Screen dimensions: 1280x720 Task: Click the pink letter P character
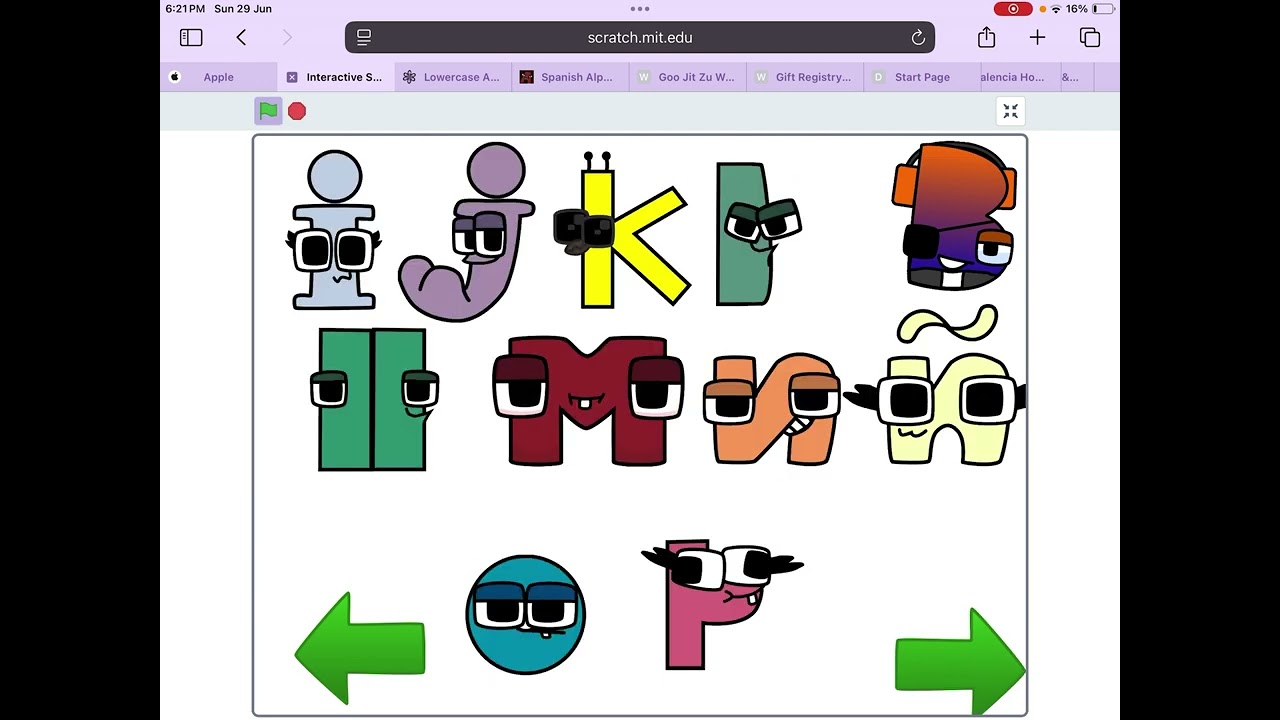(x=720, y=604)
